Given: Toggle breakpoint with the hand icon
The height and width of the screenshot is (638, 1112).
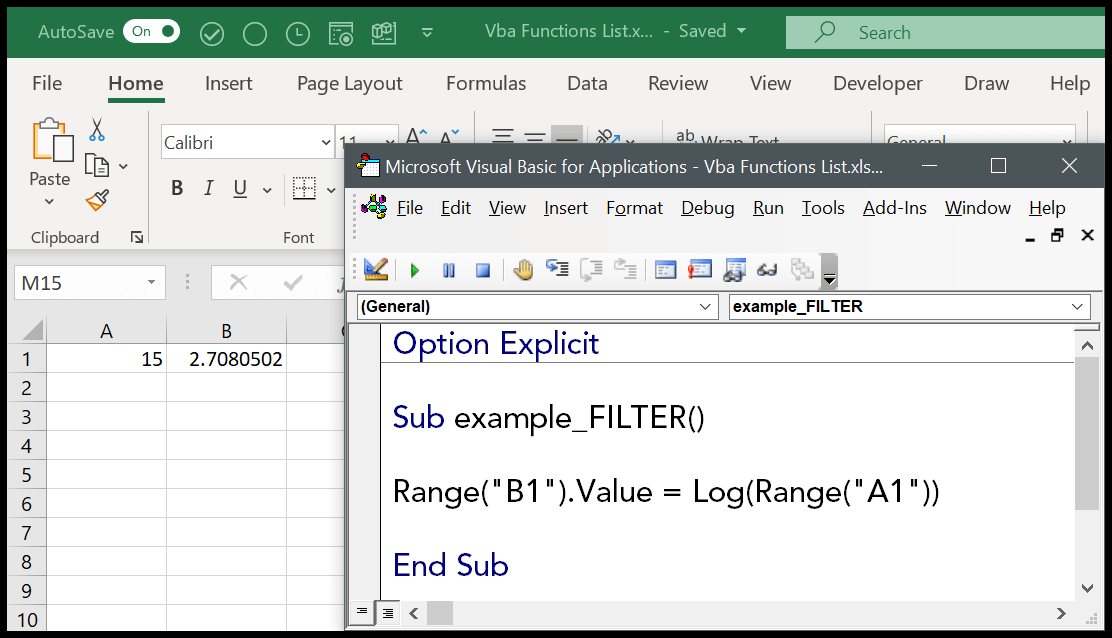Looking at the screenshot, I should coord(523,270).
